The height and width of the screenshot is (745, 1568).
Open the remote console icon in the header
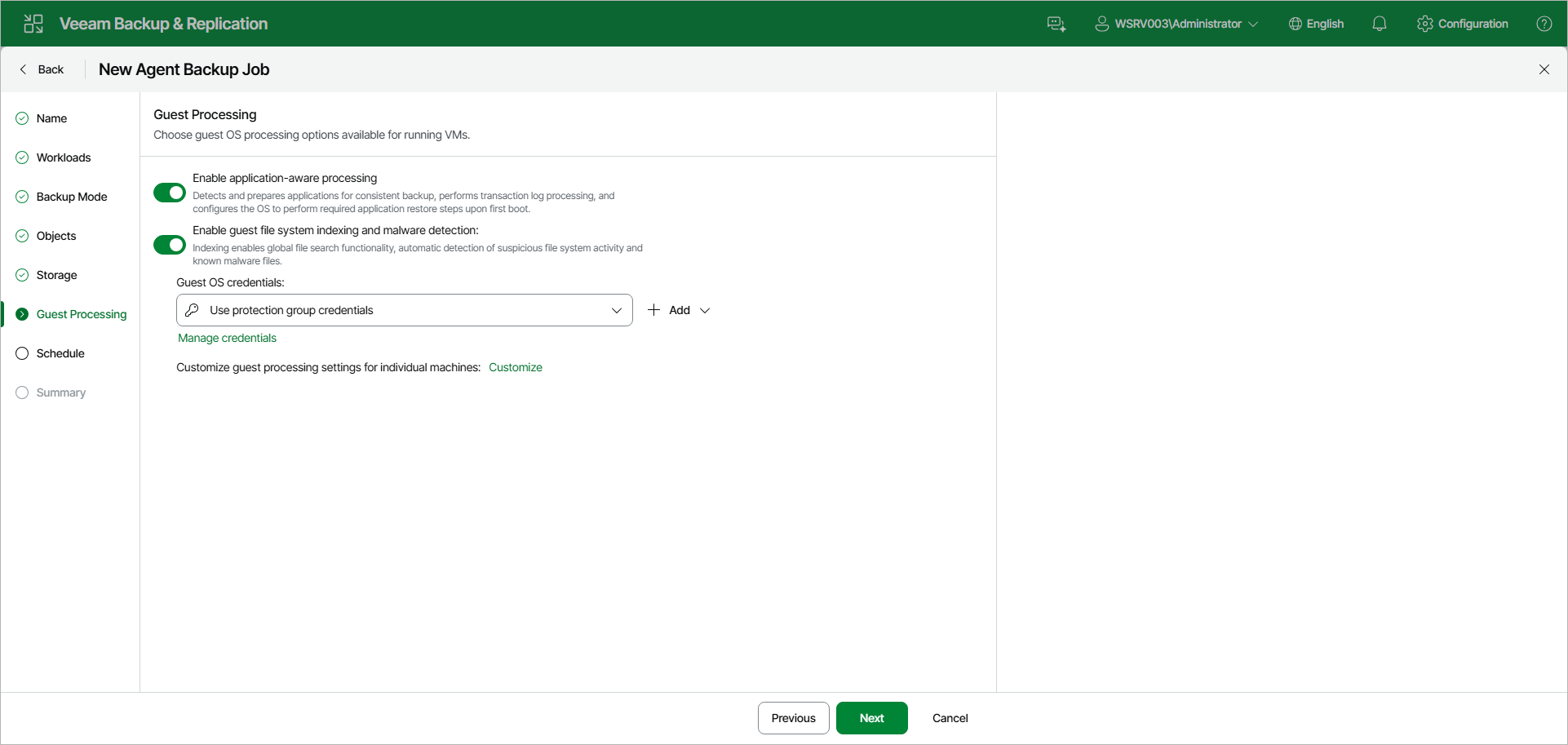1056,24
